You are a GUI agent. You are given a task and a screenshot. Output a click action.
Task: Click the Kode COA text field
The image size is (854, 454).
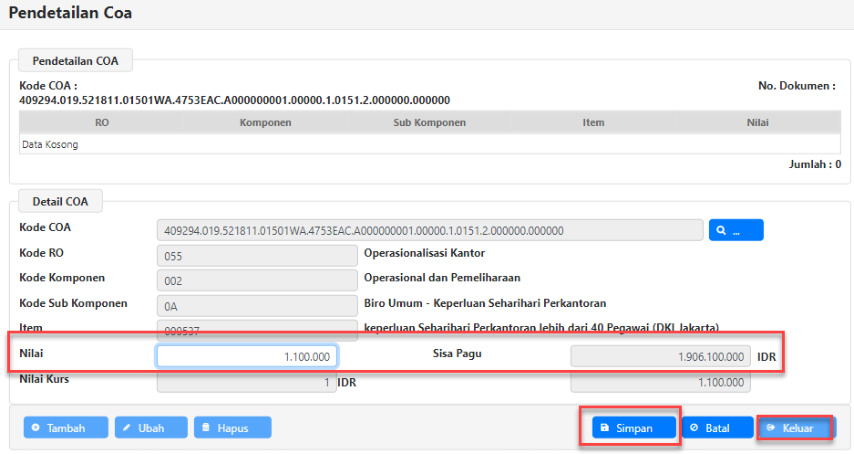coord(429,230)
